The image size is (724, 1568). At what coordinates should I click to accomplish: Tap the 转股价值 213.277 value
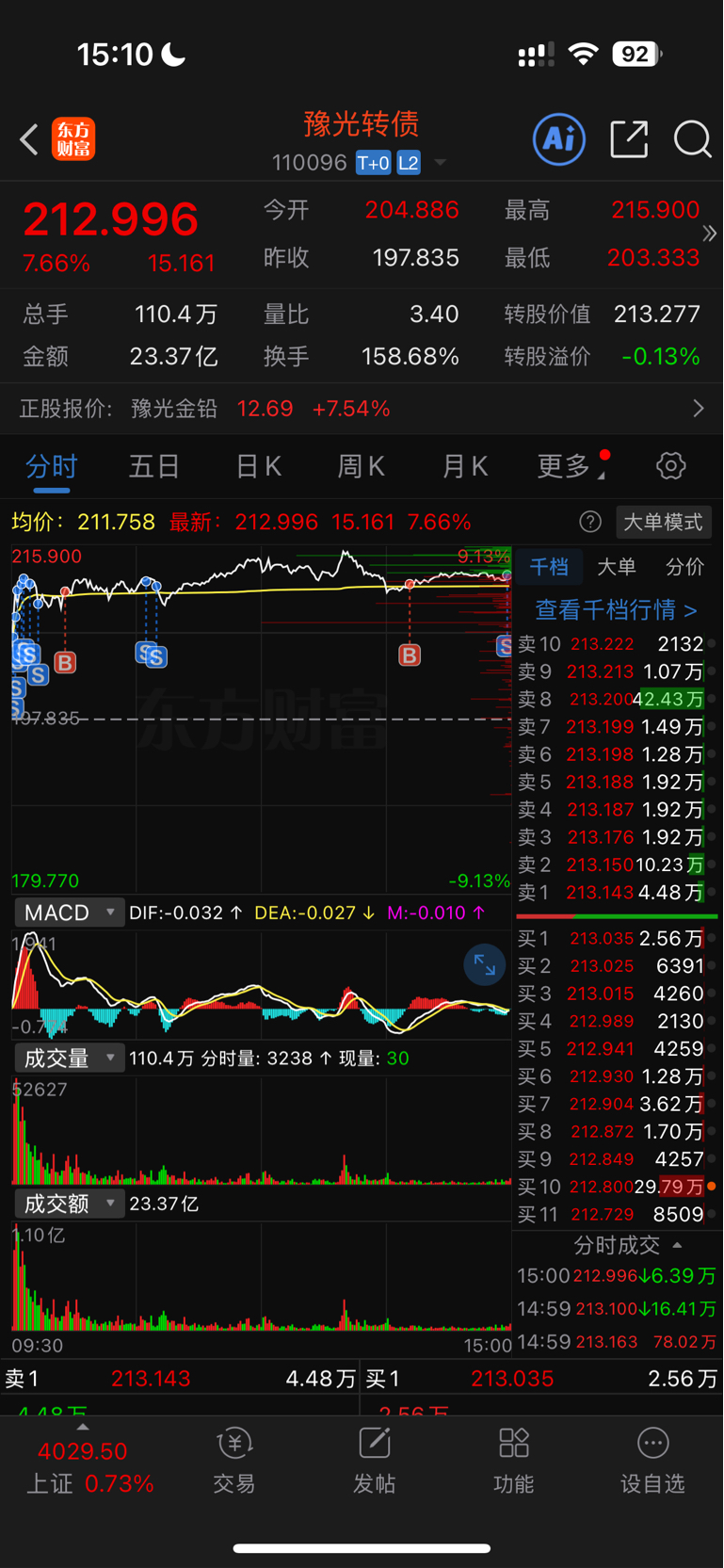click(657, 314)
